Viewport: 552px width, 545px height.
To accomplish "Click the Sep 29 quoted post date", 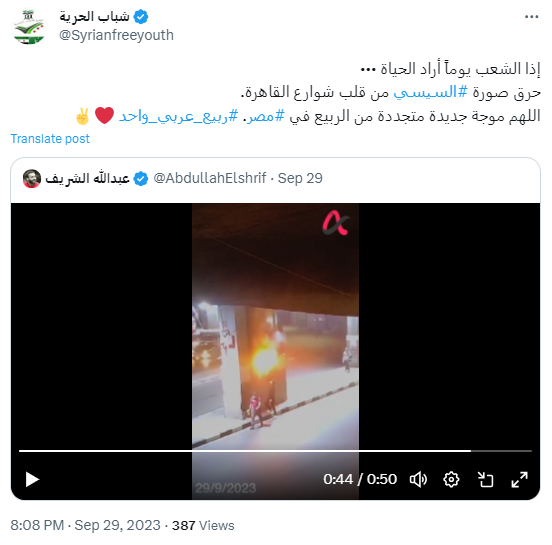I will 300,178.
